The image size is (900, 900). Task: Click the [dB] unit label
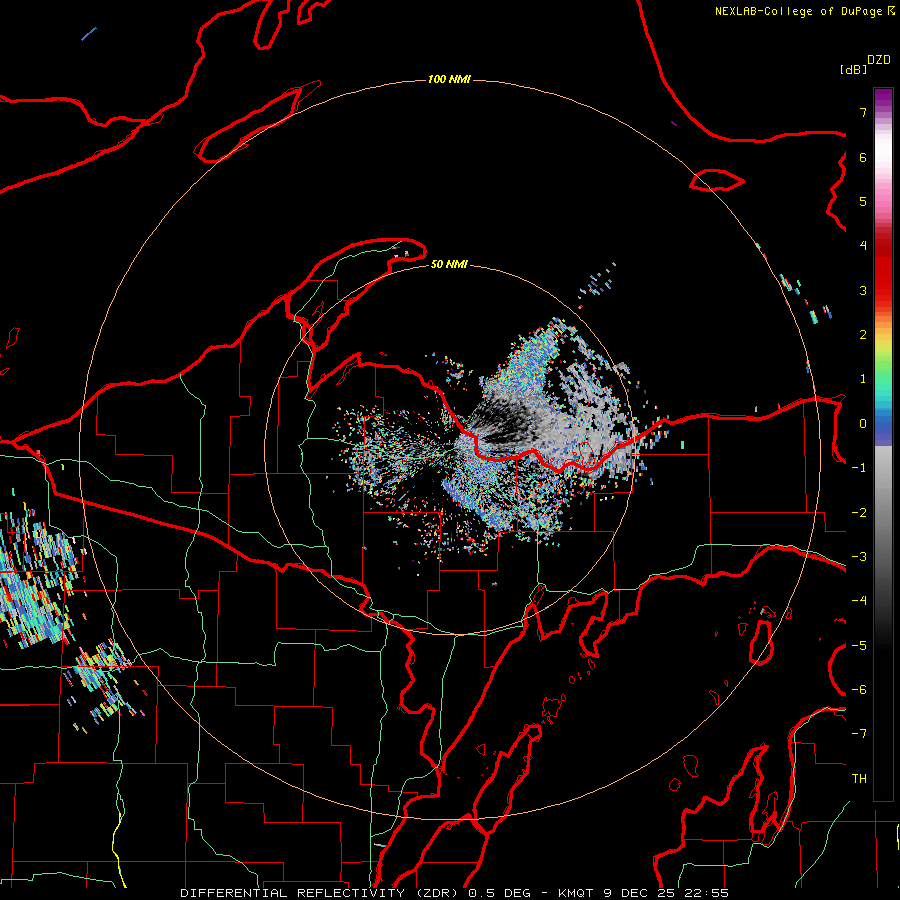tap(853, 69)
